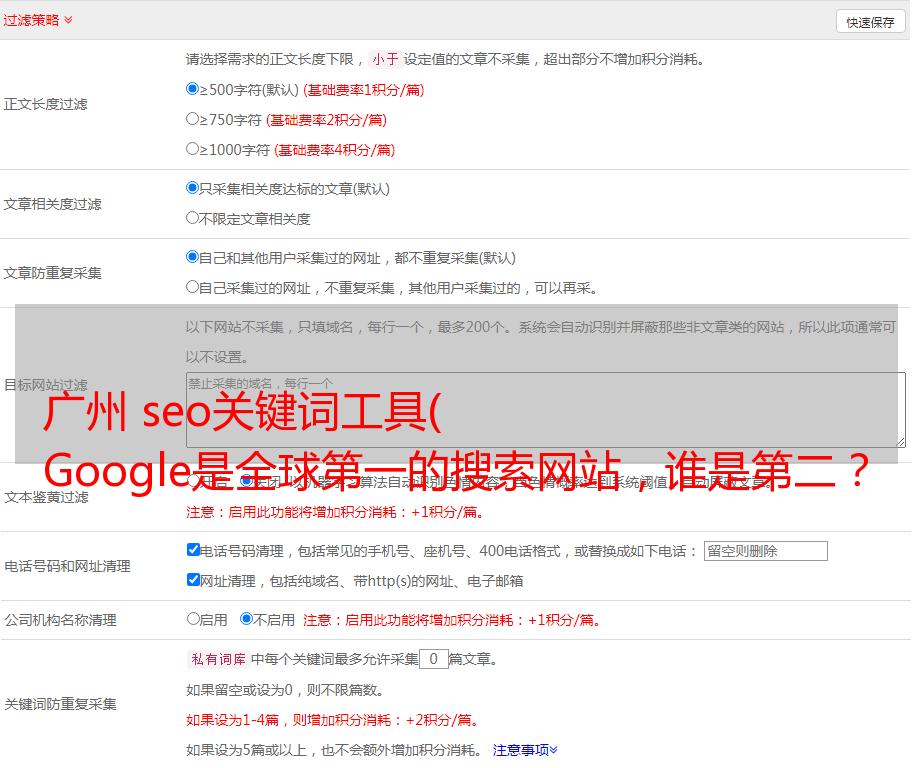912x768 pixels.
Task: Choose 自己采集过的网址 不重复采集 option
Action: [192, 286]
